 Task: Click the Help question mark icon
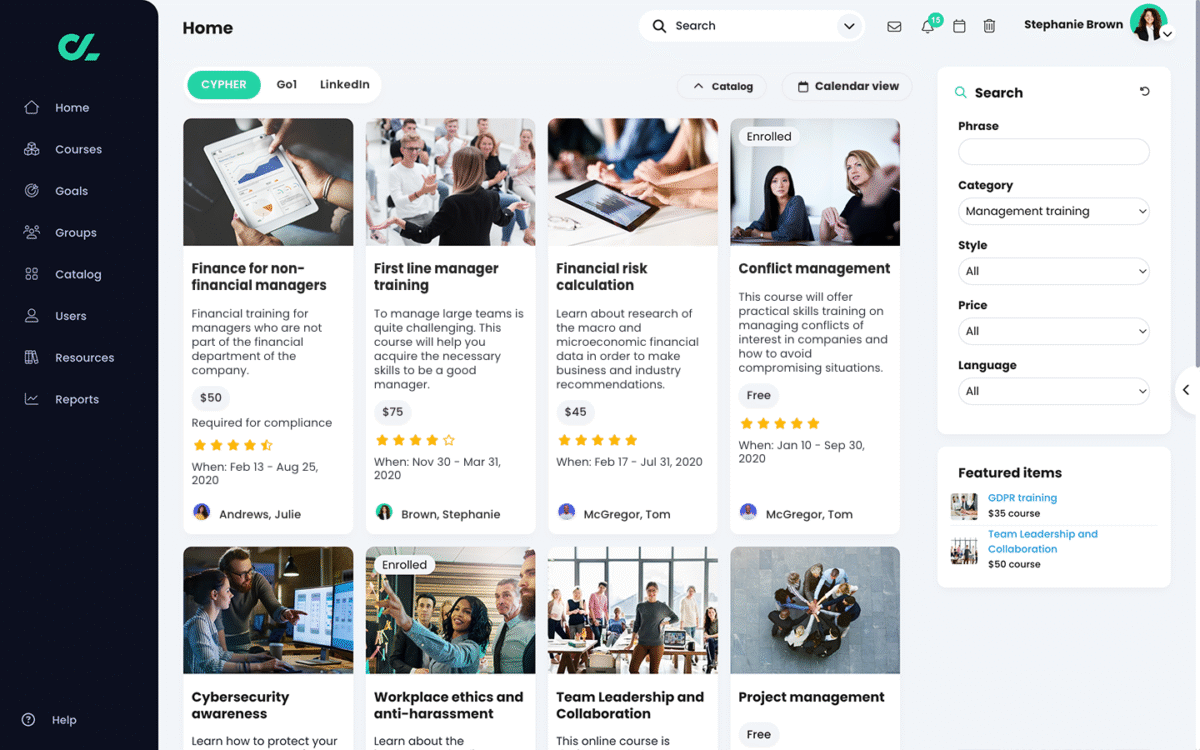pos(28,720)
